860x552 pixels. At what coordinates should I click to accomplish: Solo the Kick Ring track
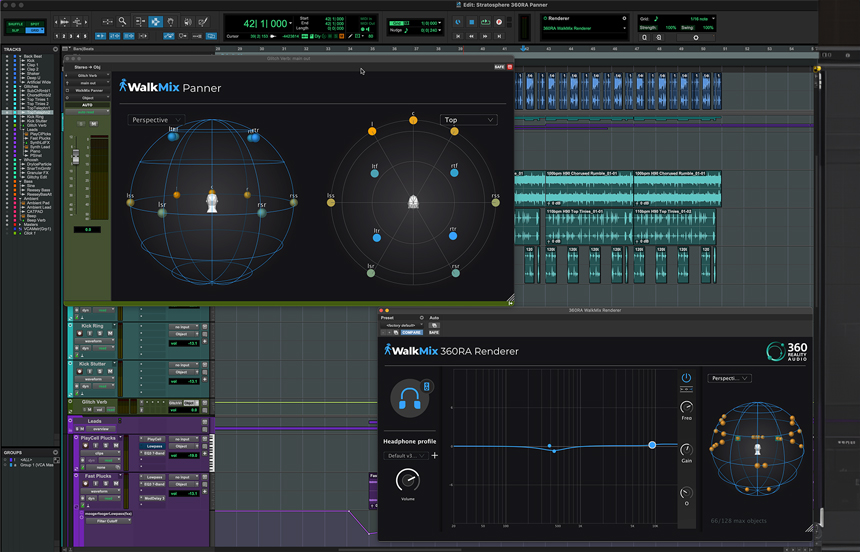(x=100, y=334)
